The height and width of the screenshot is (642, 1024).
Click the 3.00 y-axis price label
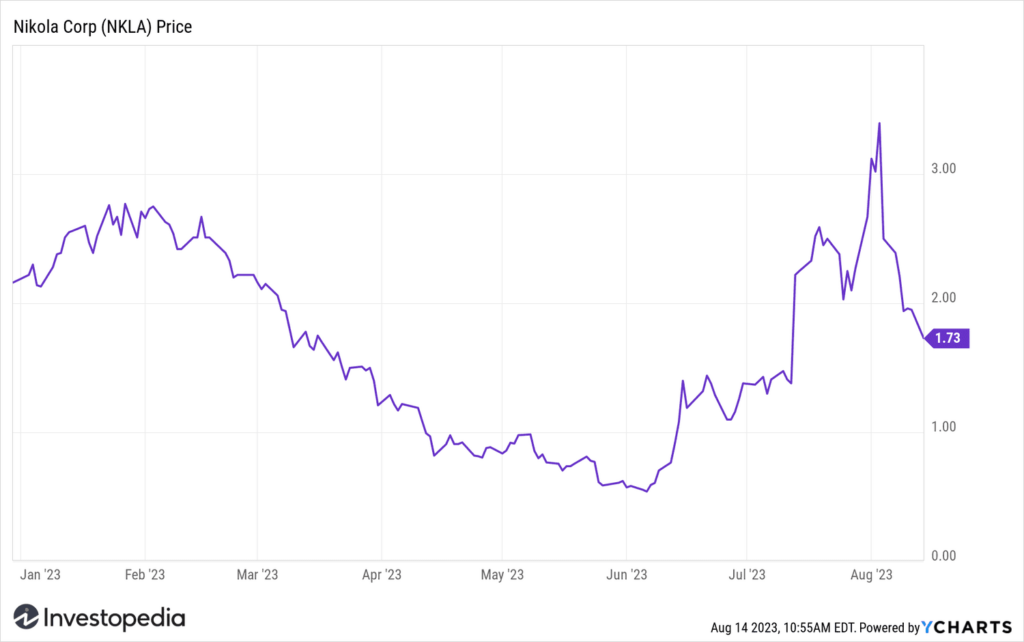pyautogui.click(x=943, y=169)
